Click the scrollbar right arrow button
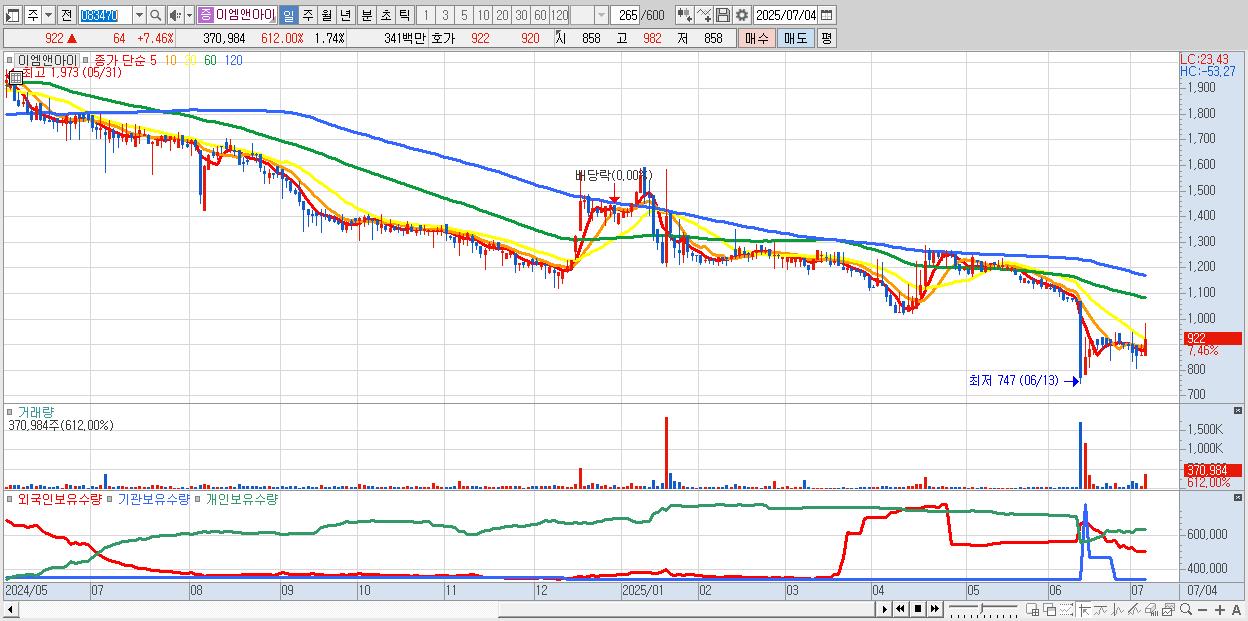1248x621 pixels. pos(885,609)
